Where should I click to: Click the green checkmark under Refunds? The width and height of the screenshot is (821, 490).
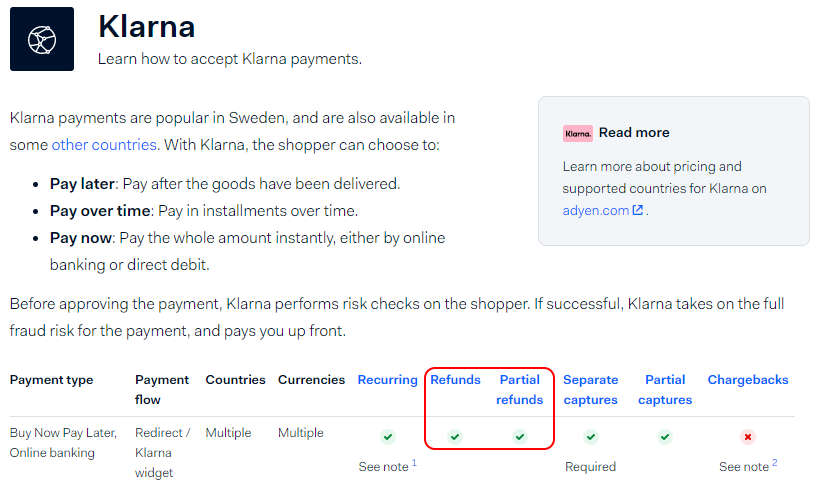[x=455, y=436]
